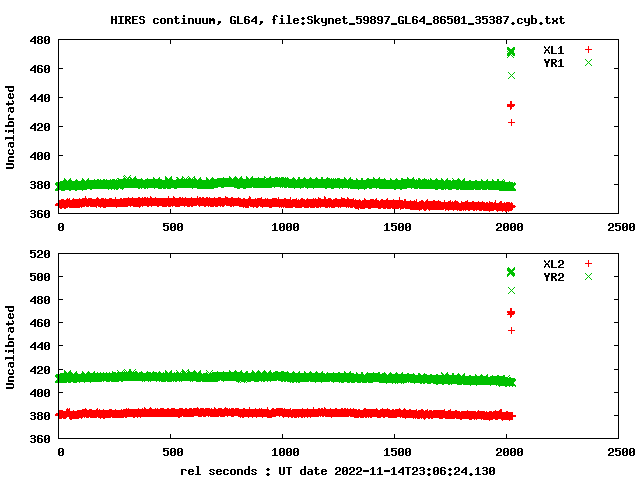Click the 480 y-axis tick label in XL1/YR1 plot
Image resolution: width=640 pixels, height=480 pixels.
click(x=40, y=40)
